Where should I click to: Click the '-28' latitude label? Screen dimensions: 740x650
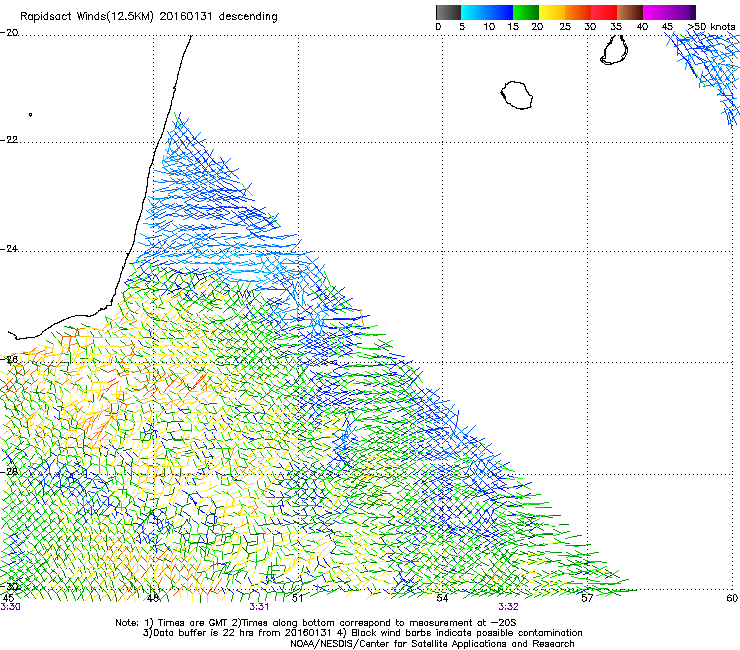[9, 472]
